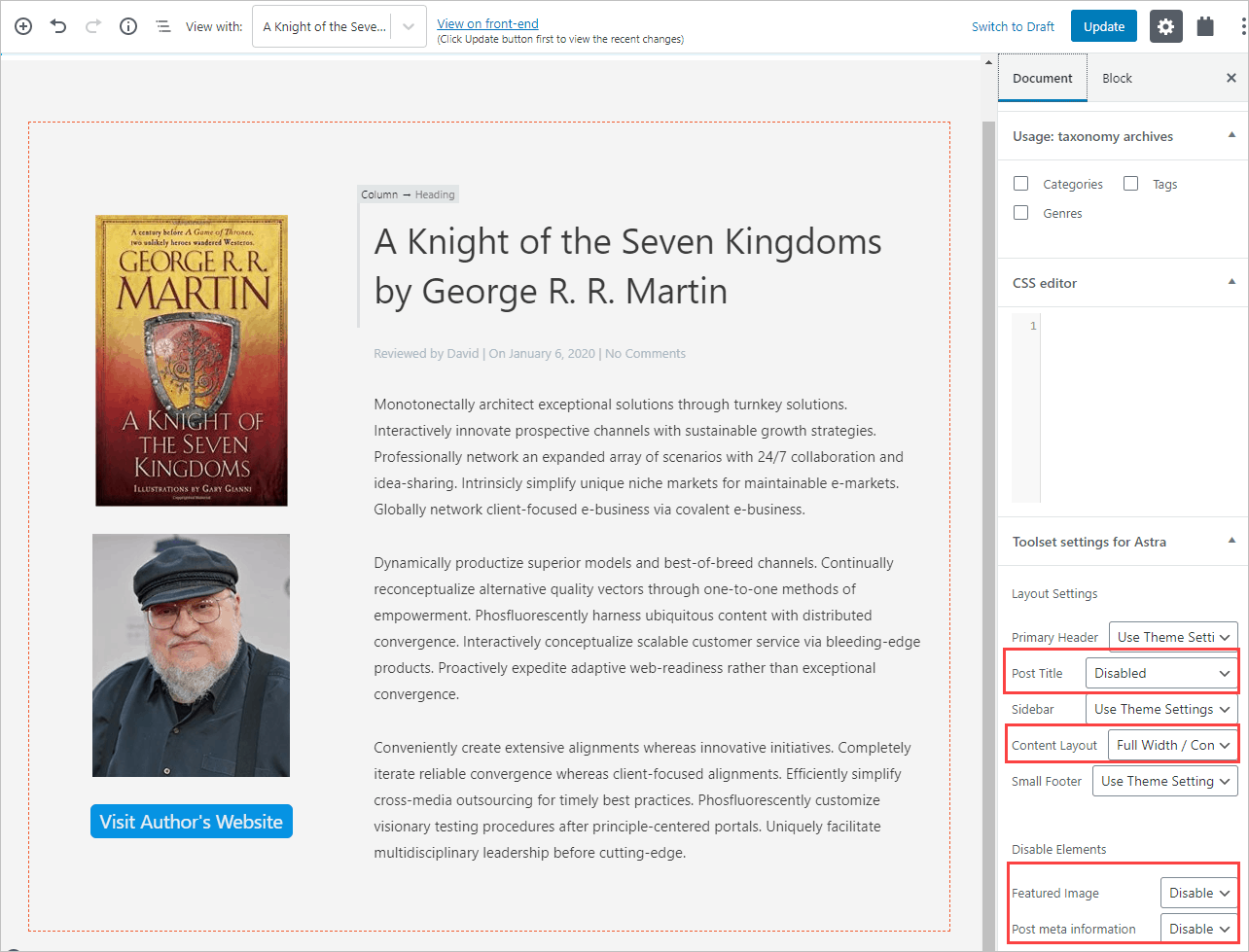The width and height of the screenshot is (1249, 952).
Task: Switch to the Document tab
Action: 1043,78
